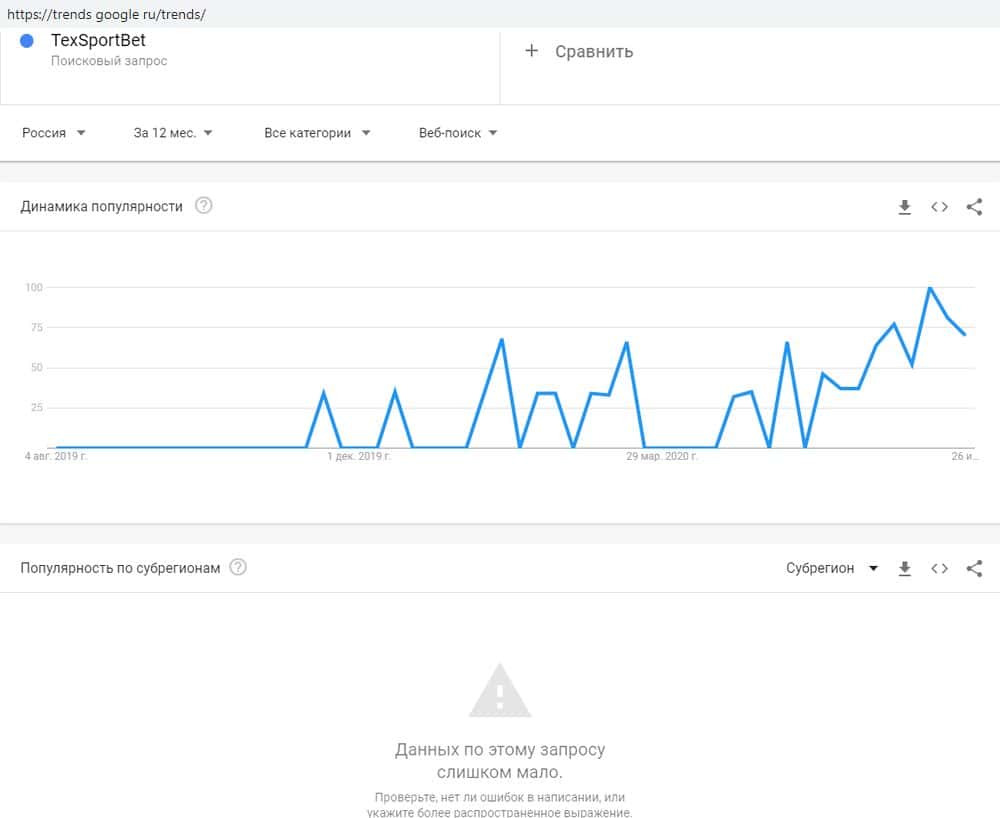Image resolution: width=1000 pixels, height=818 pixels.
Task: Click the chart peak at value 100
Action: [x=930, y=288]
